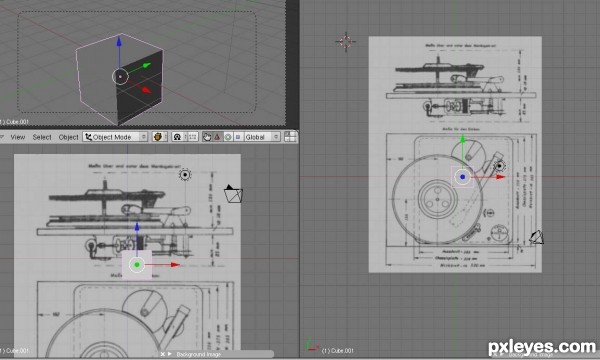Collapse the header menus arrow beside View
The height and width of the screenshot is (360, 600).
pos(2,137)
